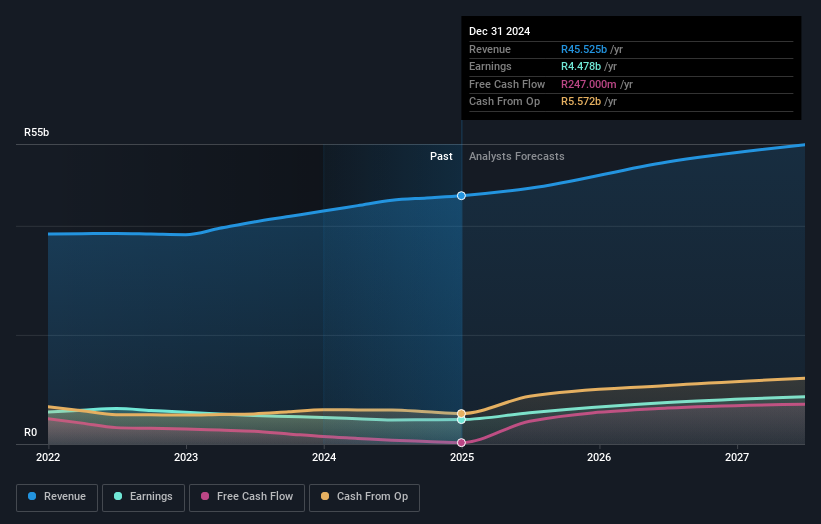The width and height of the screenshot is (821, 524).
Task: Toggle the Free Cash Flow legend series
Action: click(x=247, y=497)
